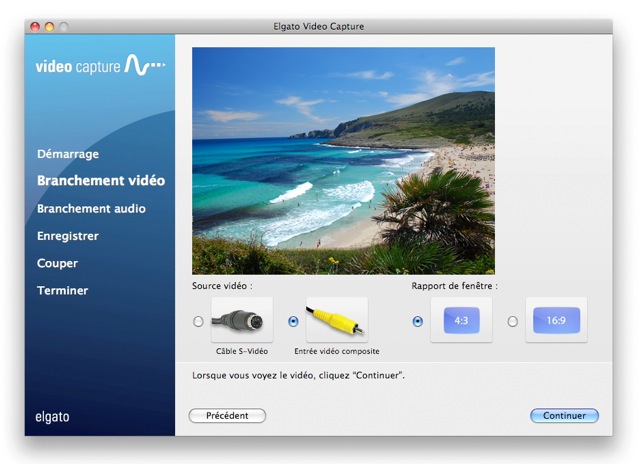
Task: Select the Branchement vidéo step
Action: (x=101, y=180)
